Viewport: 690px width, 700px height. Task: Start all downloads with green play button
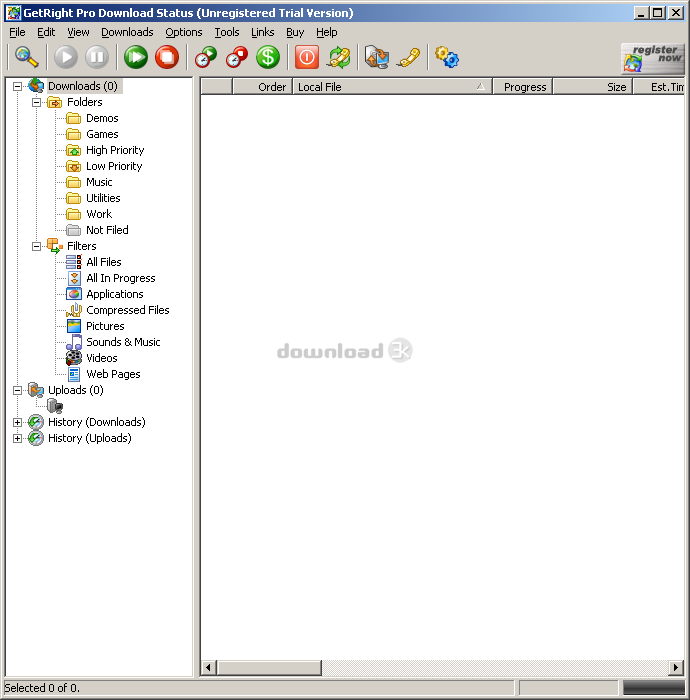[x=136, y=57]
